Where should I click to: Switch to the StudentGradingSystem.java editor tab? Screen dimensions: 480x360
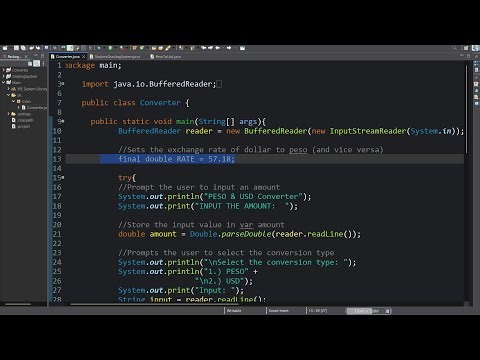(x=115, y=57)
